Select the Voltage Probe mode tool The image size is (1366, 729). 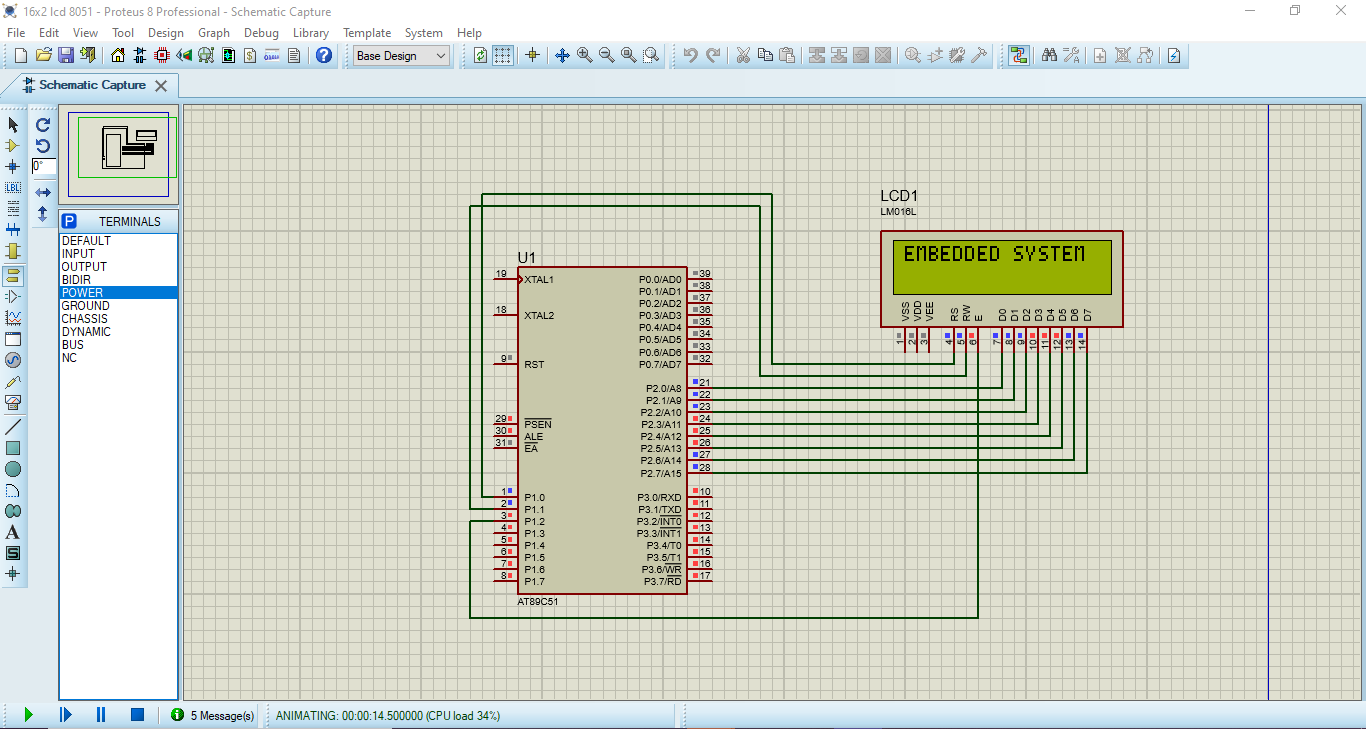(x=13, y=381)
